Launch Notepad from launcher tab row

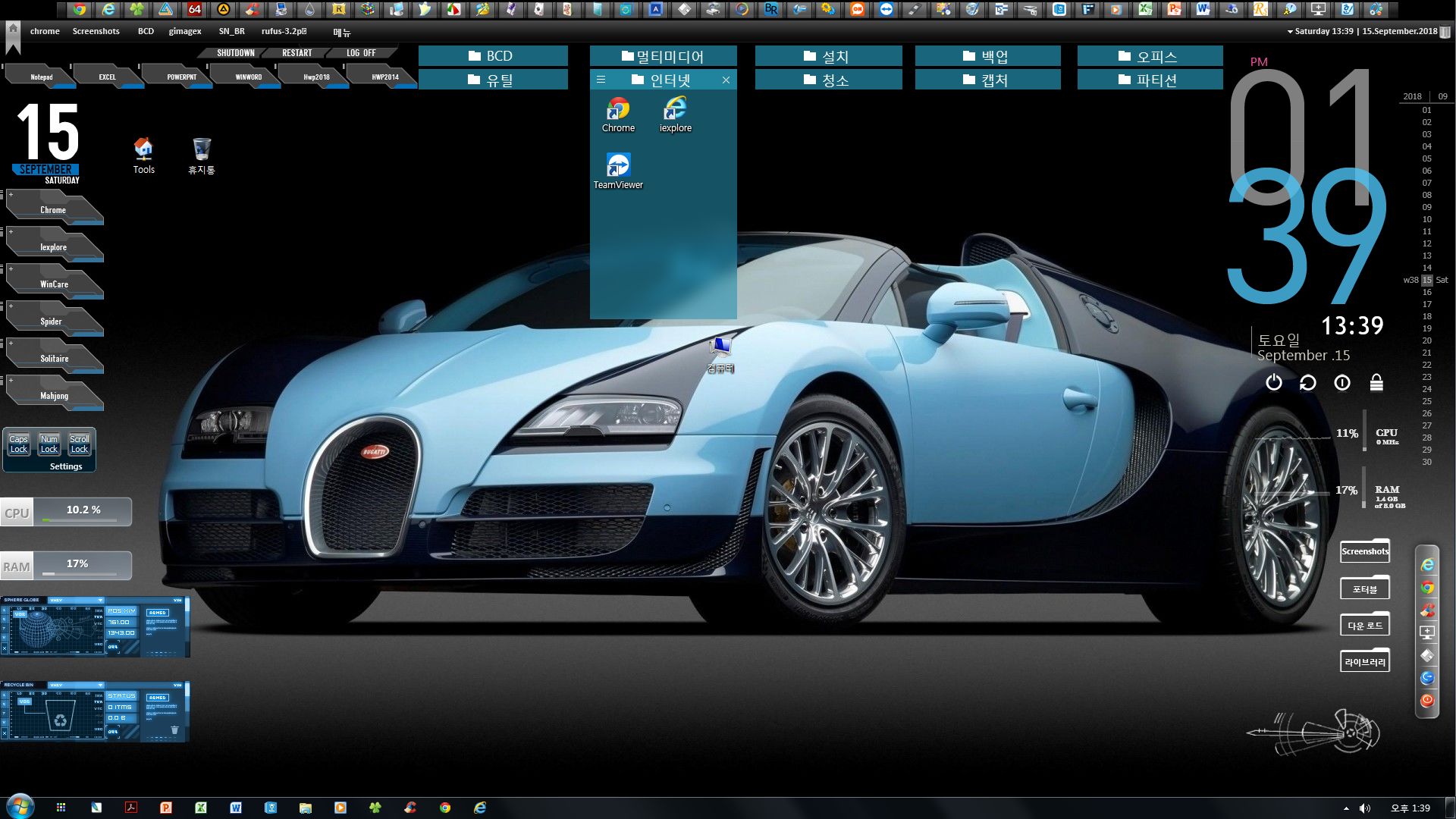click(41, 77)
